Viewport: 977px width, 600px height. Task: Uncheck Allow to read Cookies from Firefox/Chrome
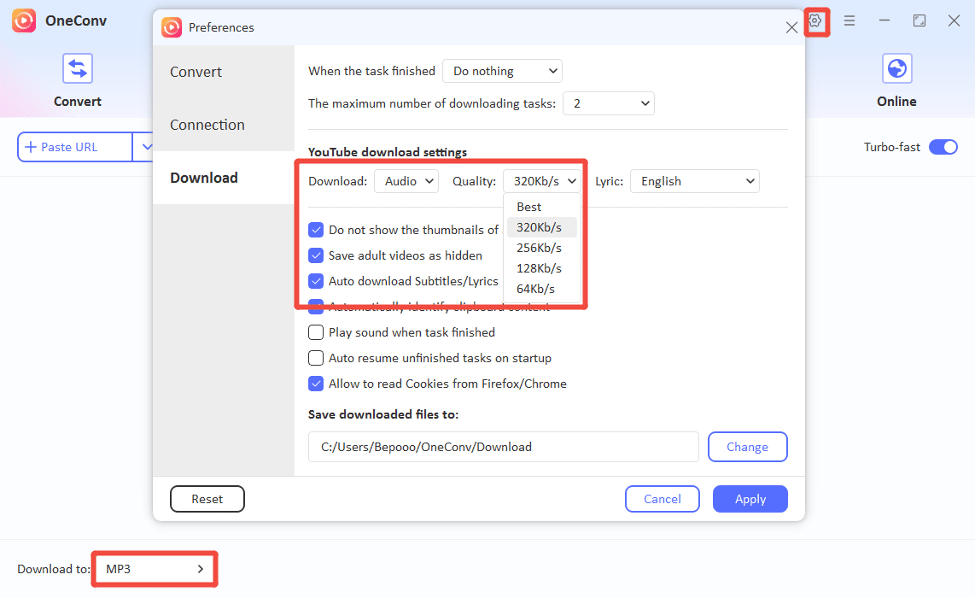[316, 383]
